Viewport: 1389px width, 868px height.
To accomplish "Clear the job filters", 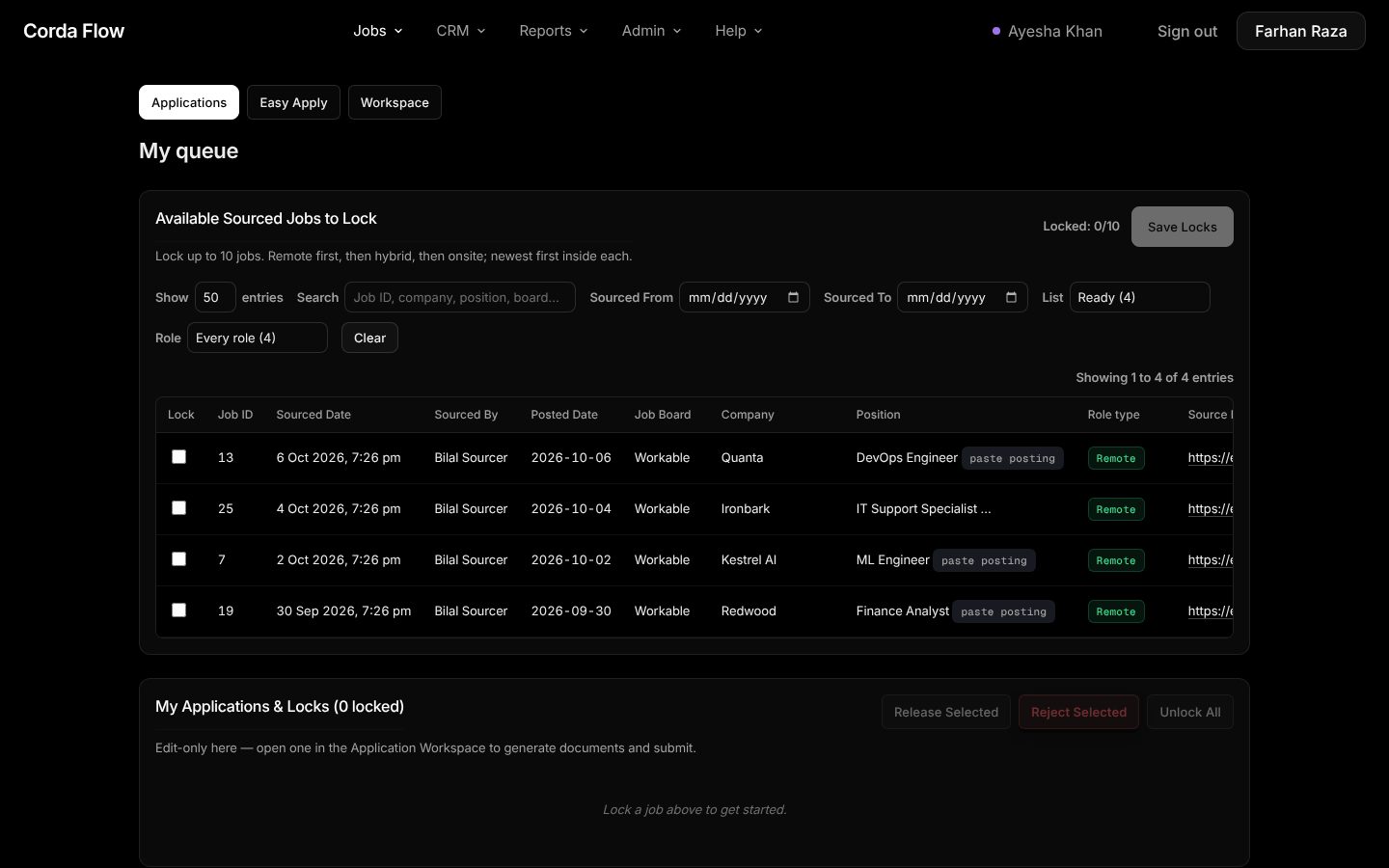I will coord(369,338).
